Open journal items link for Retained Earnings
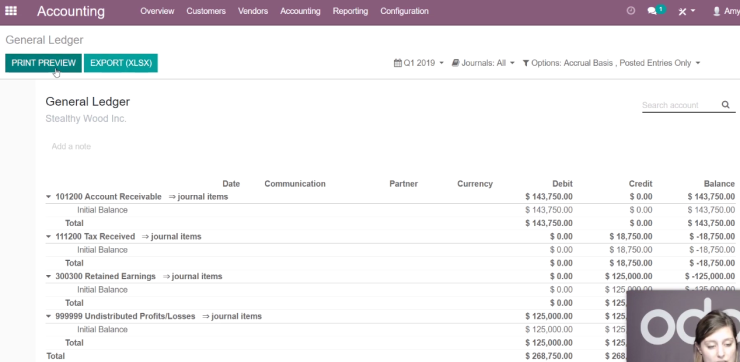Image resolution: width=740 pixels, height=362 pixels. (193, 277)
